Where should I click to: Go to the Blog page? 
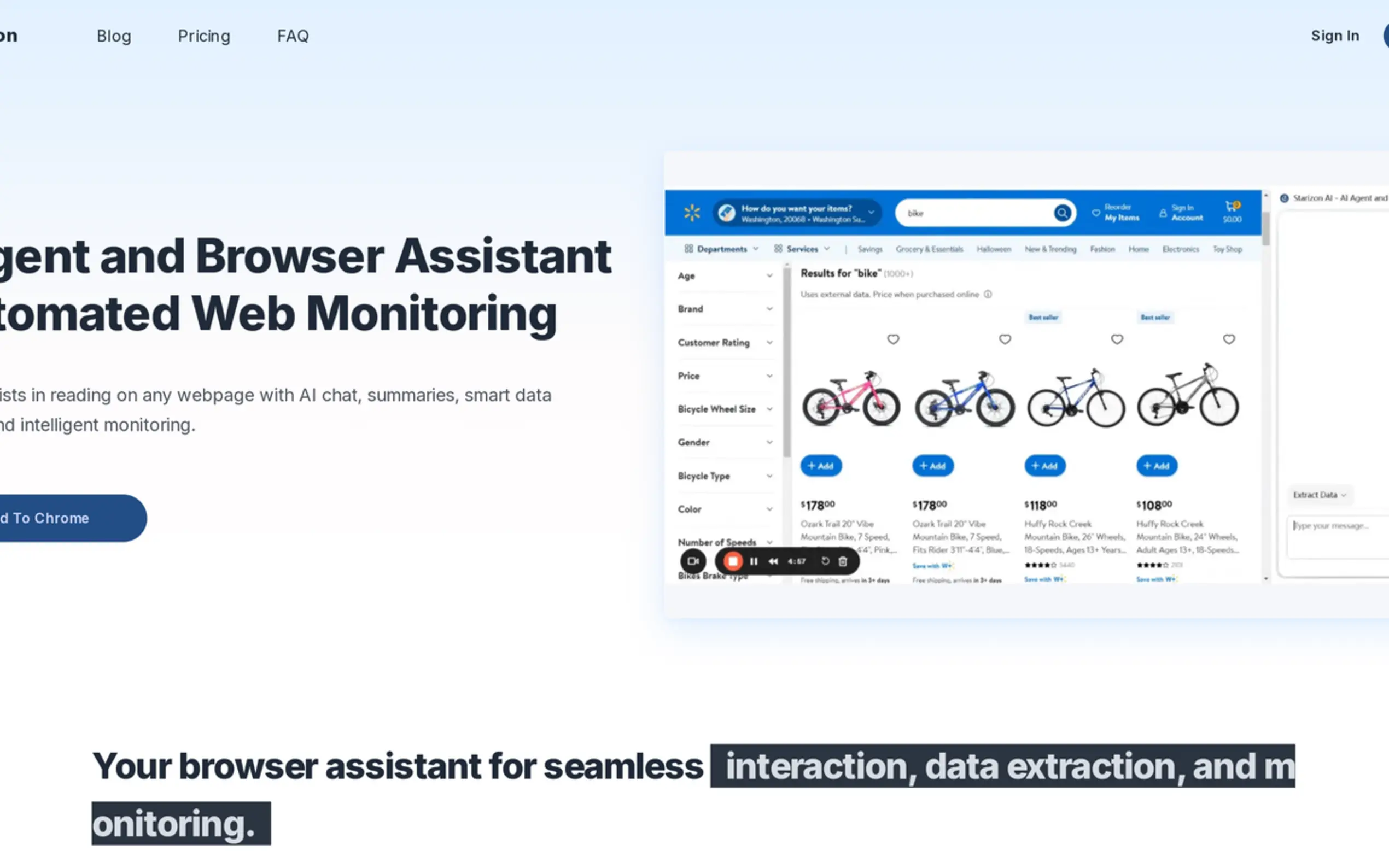pos(114,36)
